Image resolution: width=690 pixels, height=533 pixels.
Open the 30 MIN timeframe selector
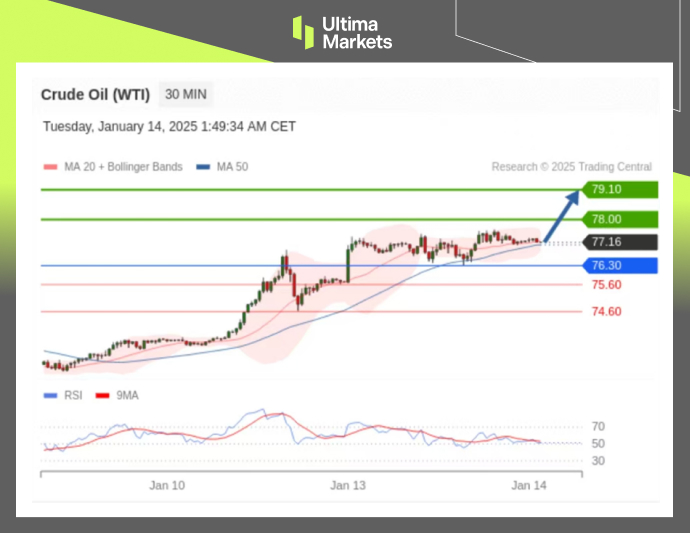[x=186, y=95]
